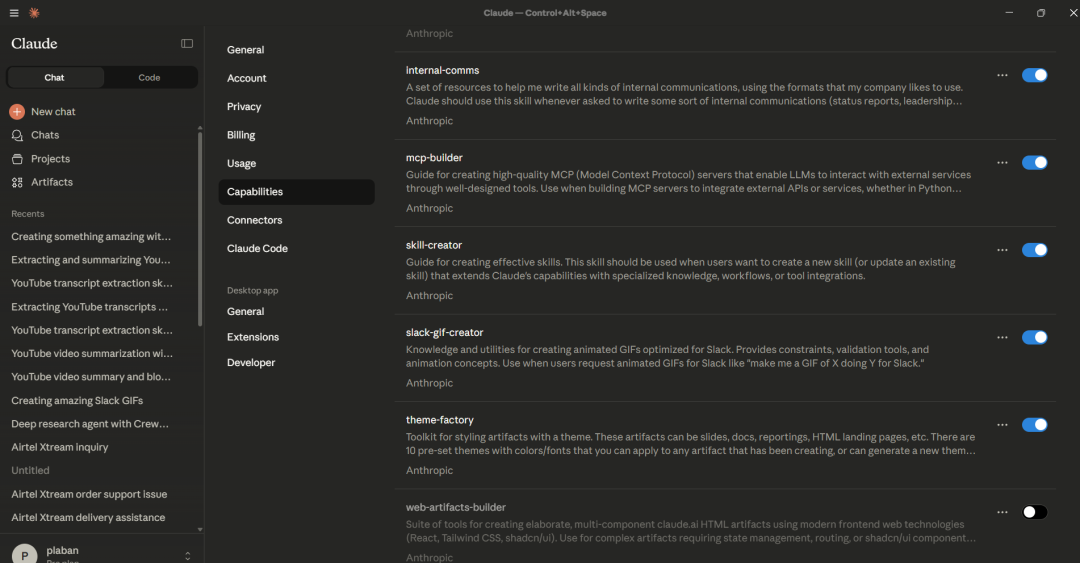Open more options for web-artifacts-builder skill
This screenshot has height=563, width=1080.
(x=1002, y=512)
